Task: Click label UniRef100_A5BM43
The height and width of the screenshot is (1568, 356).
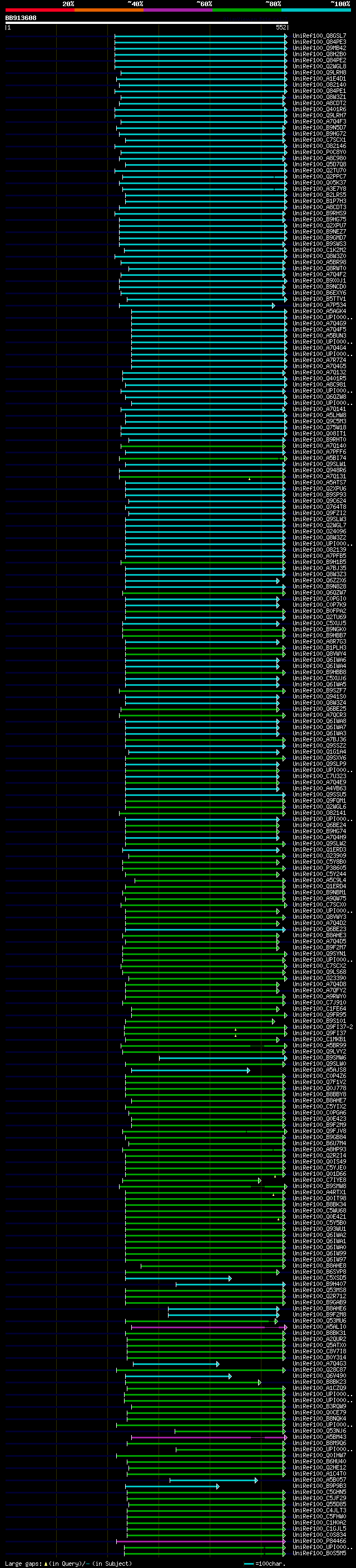Action: 319,1437
